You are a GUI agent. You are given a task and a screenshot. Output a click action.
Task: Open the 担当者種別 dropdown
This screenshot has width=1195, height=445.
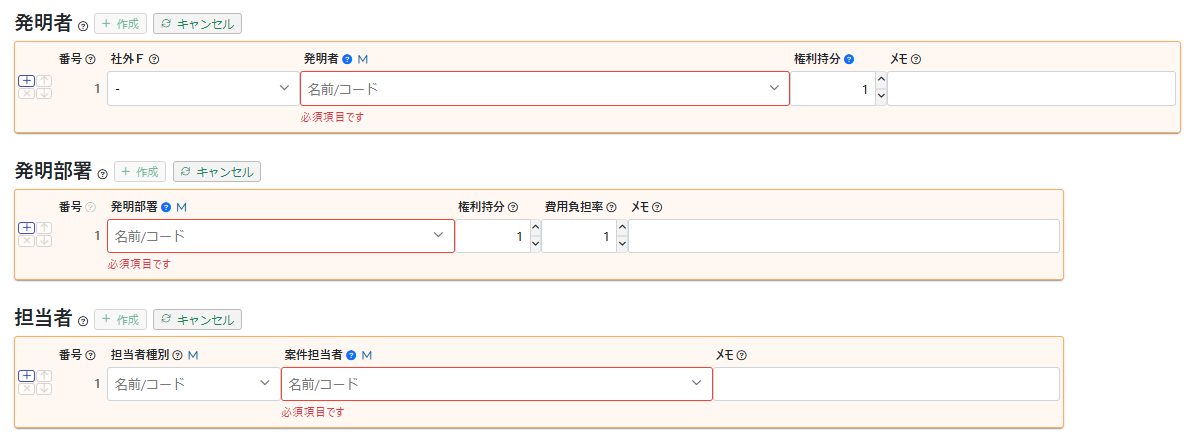(x=194, y=384)
